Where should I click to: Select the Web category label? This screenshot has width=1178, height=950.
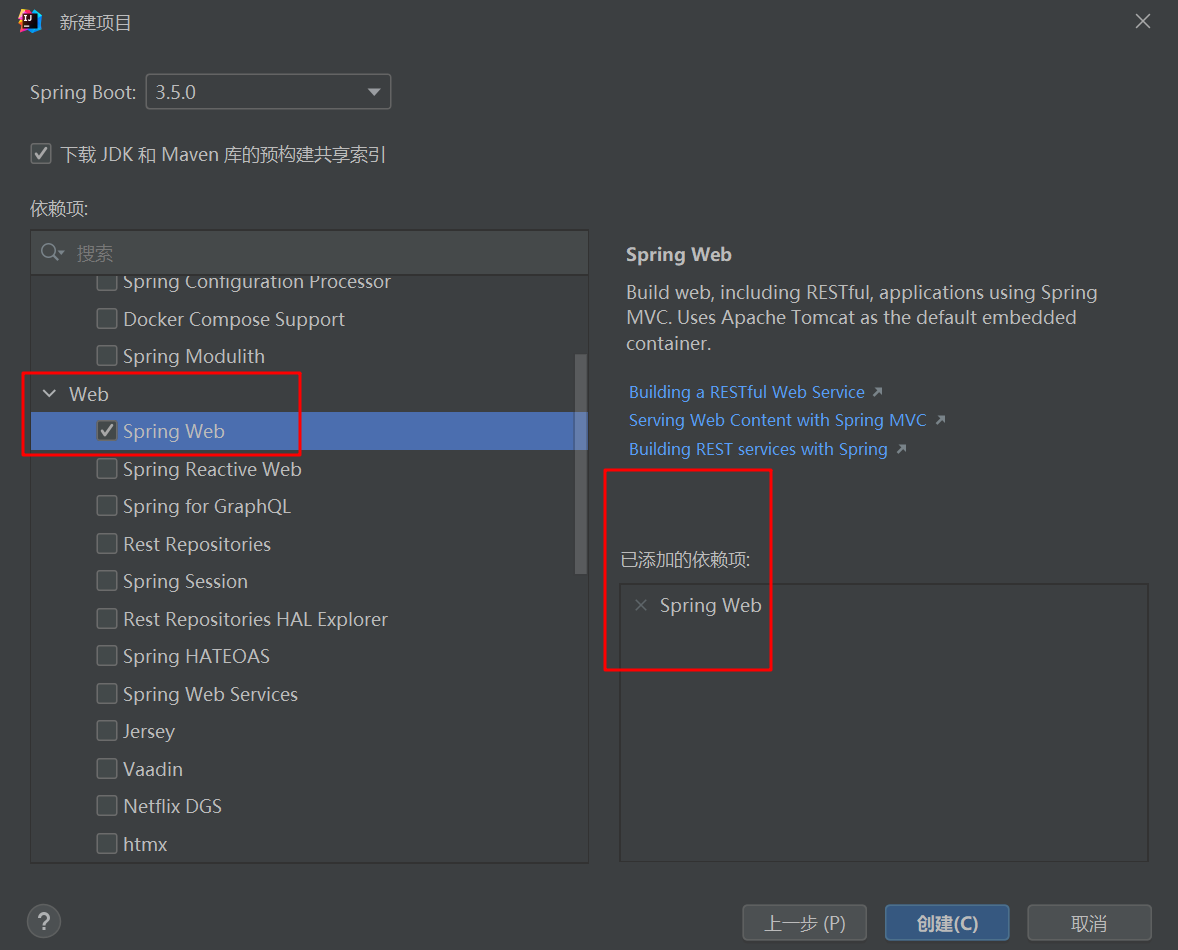pyautogui.click(x=89, y=394)
